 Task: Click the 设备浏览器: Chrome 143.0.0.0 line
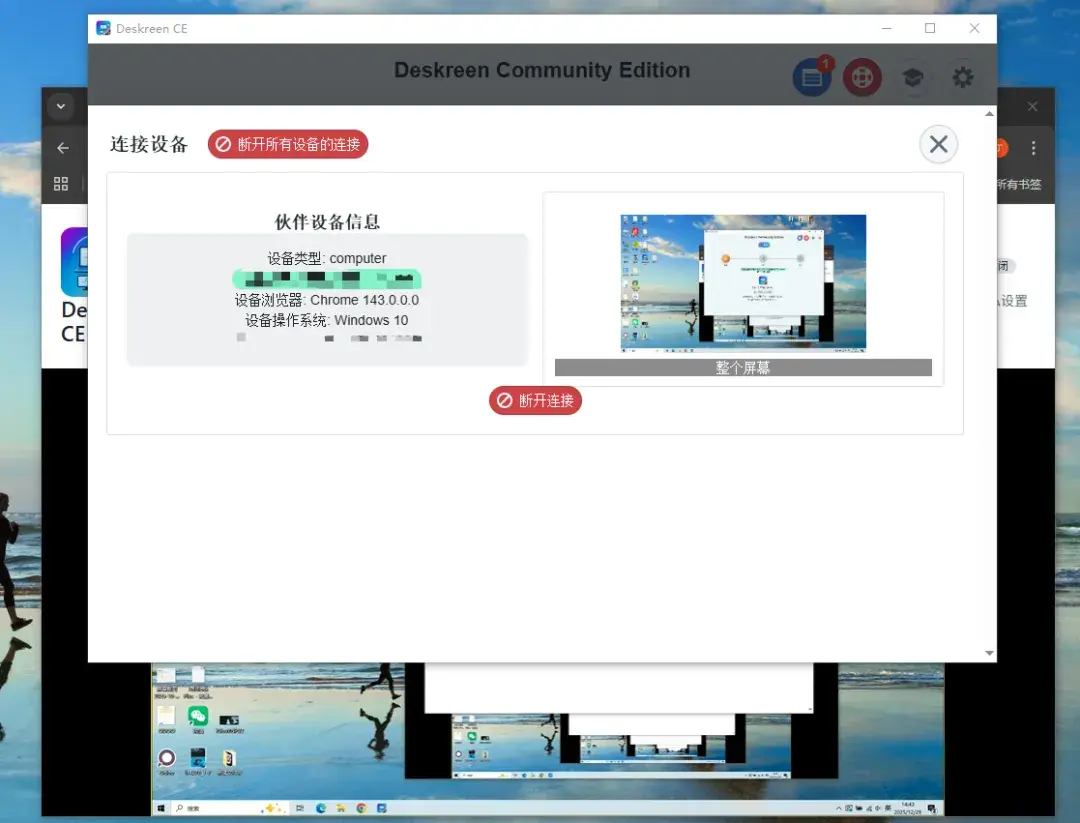327,300
